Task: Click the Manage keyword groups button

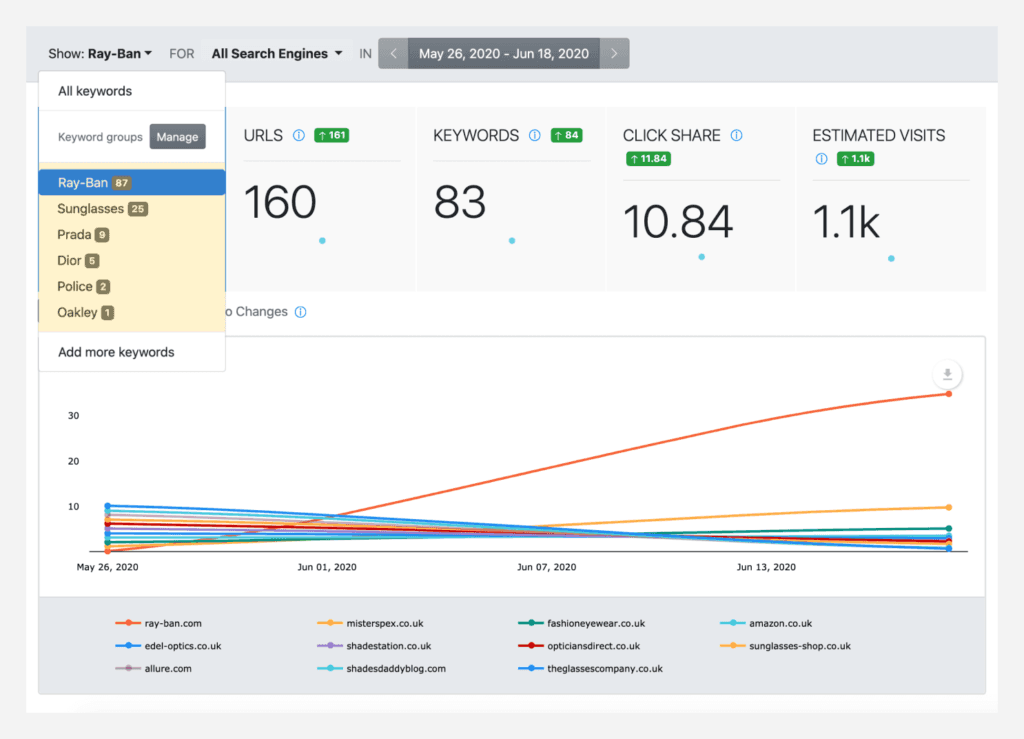Action: pos(178,136)
